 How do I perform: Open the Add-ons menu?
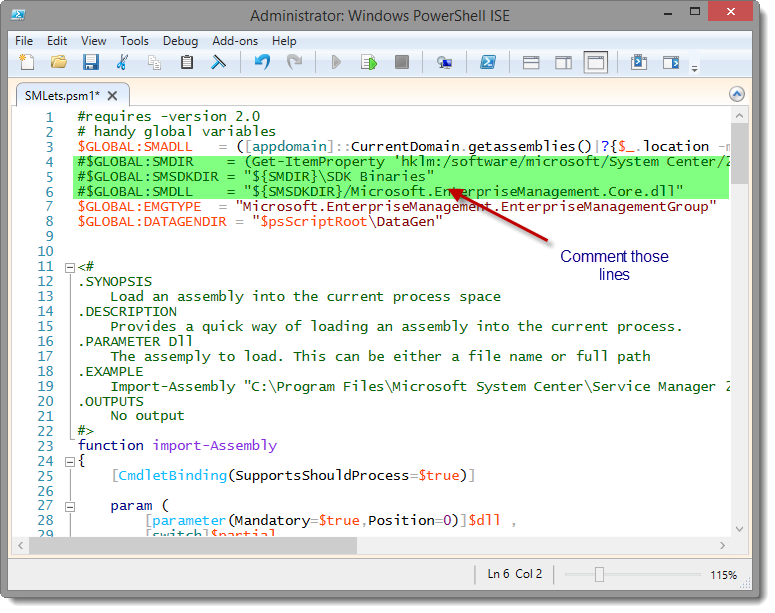235,41
